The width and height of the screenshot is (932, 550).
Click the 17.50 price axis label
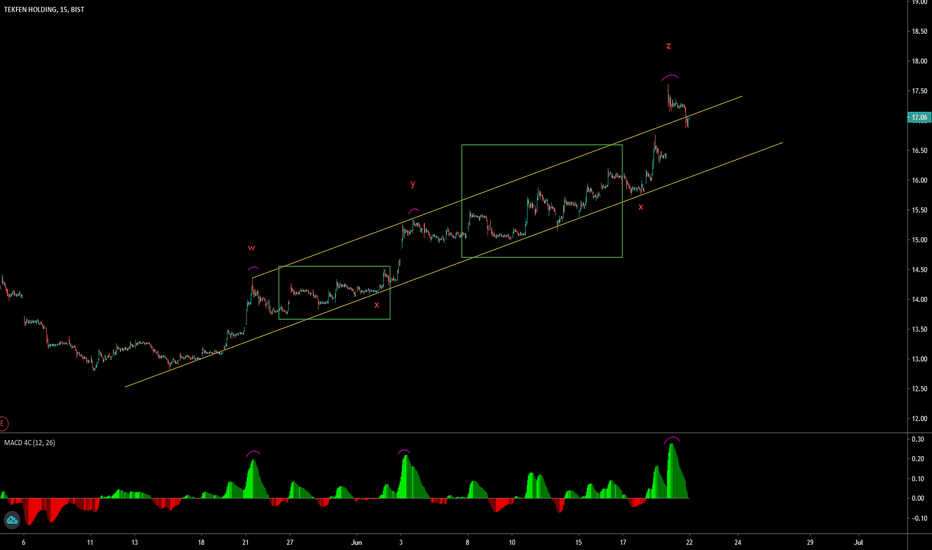(919, 91)
